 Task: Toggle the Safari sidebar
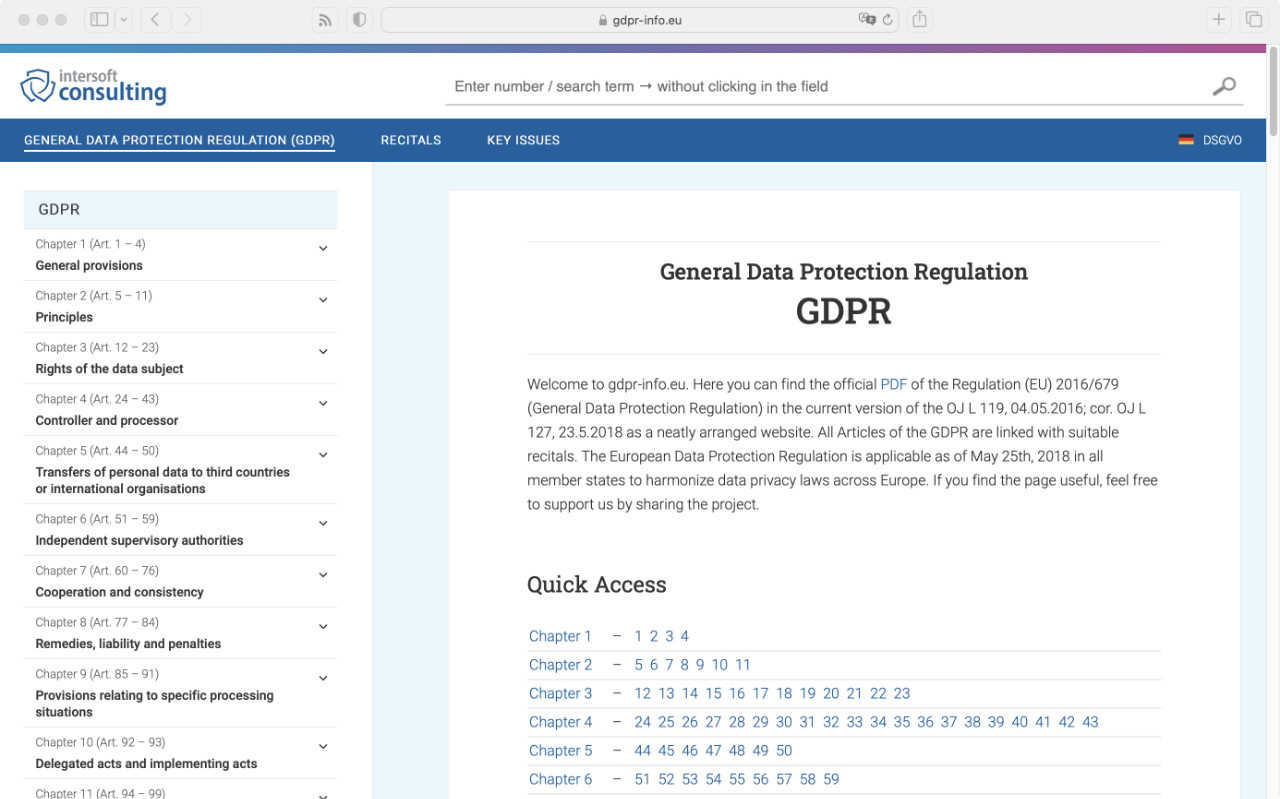pyautogui.click(x=99, y=20)
